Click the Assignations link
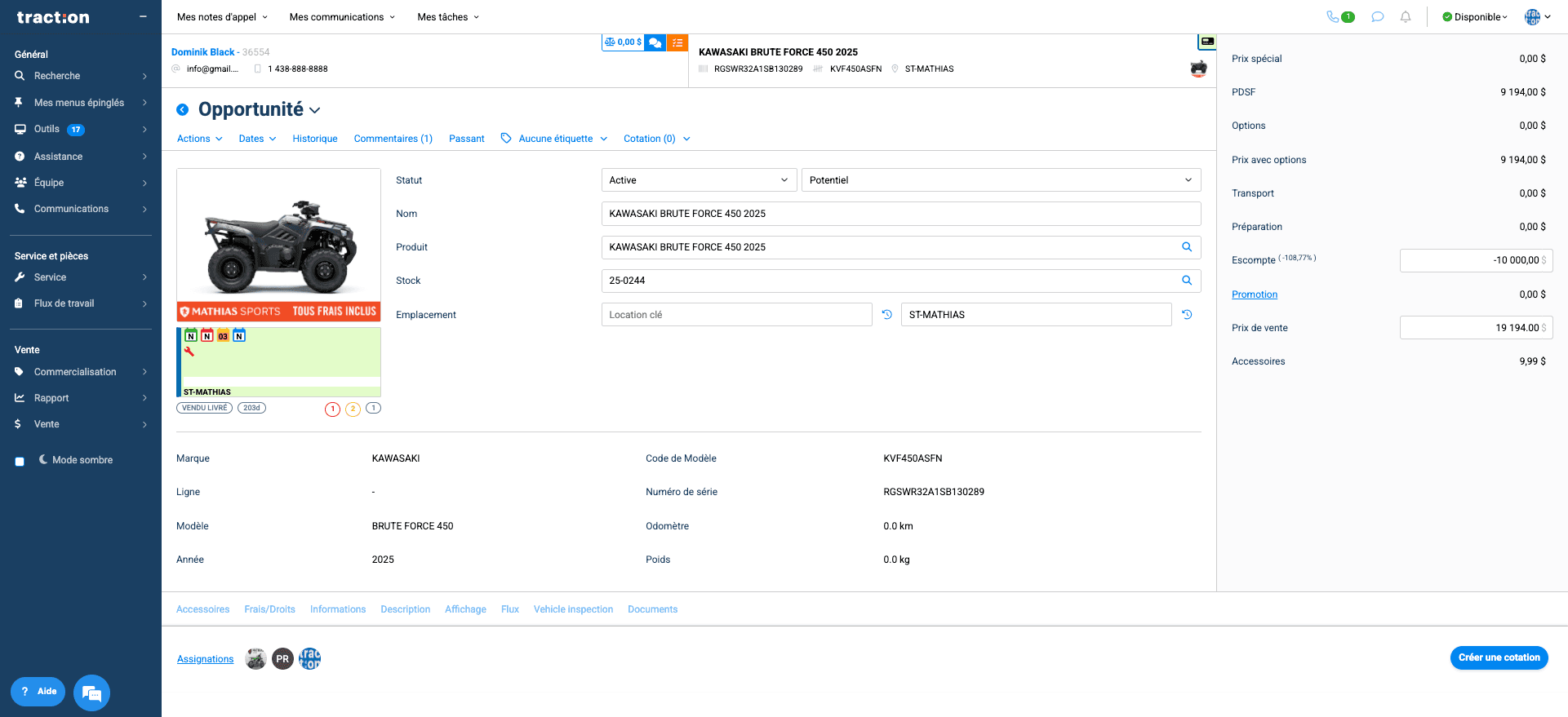Image resolution: width=1568 pixels, height=717 pixels. pos(205,659)
